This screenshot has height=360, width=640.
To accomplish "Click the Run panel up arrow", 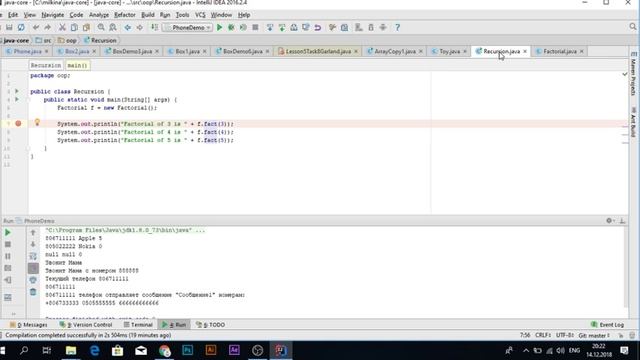I will (x=33, y=232).
